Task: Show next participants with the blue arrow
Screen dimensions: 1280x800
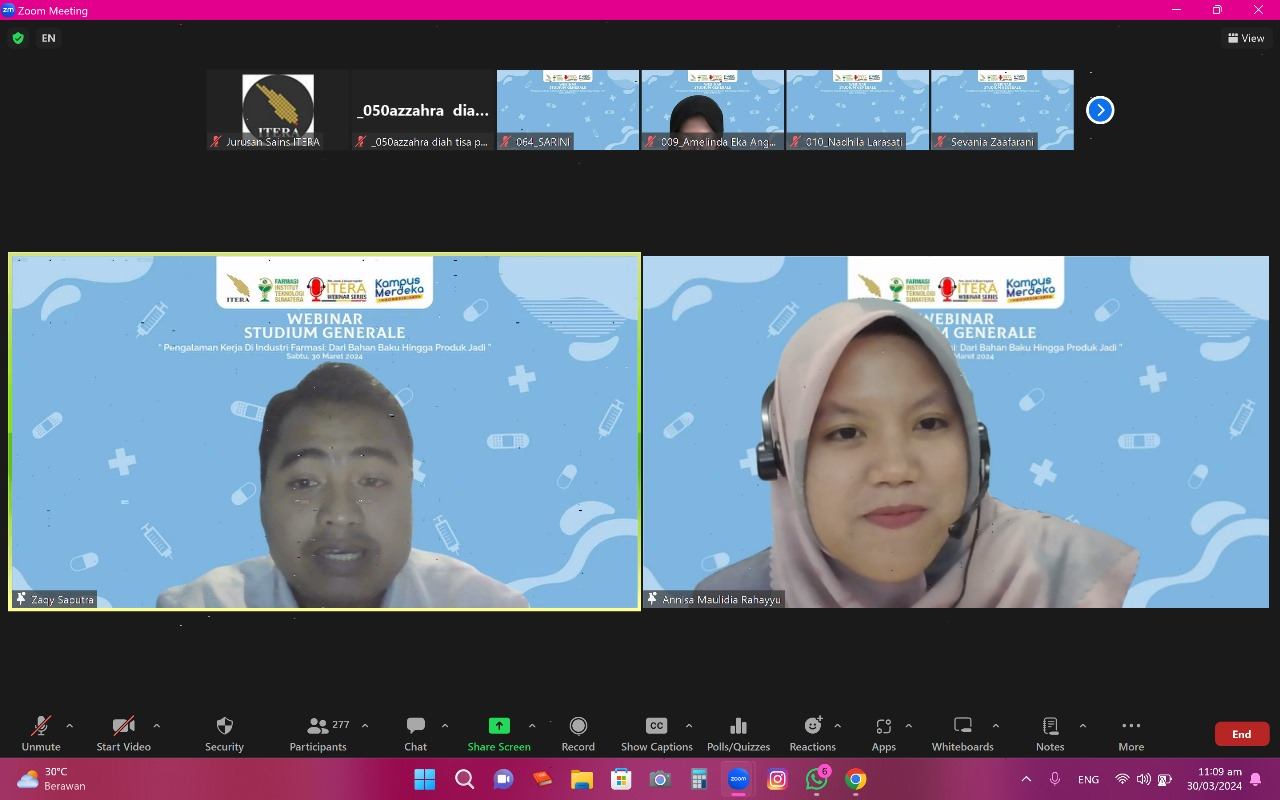Action: point(1100,110)
